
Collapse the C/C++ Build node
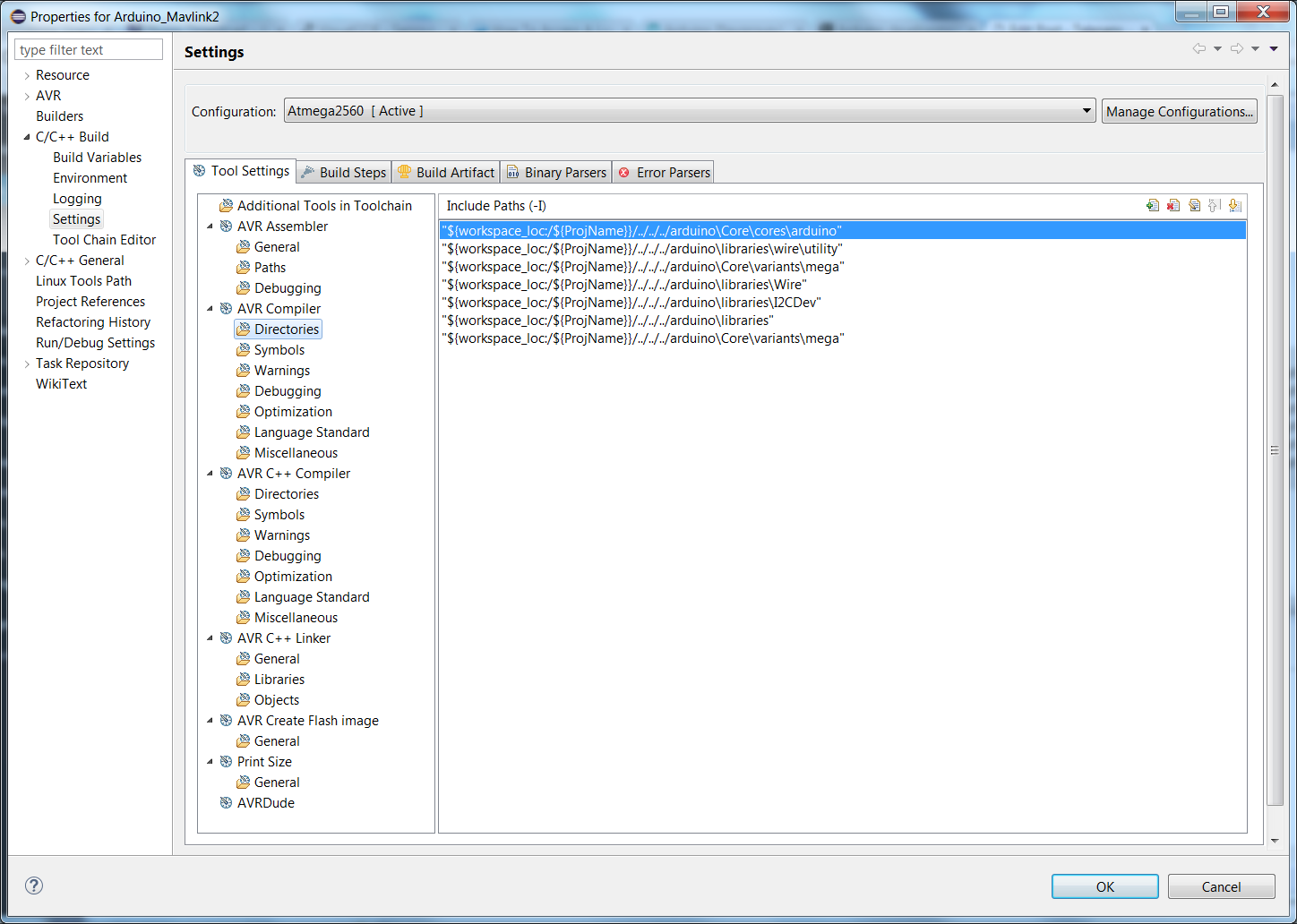27,137
